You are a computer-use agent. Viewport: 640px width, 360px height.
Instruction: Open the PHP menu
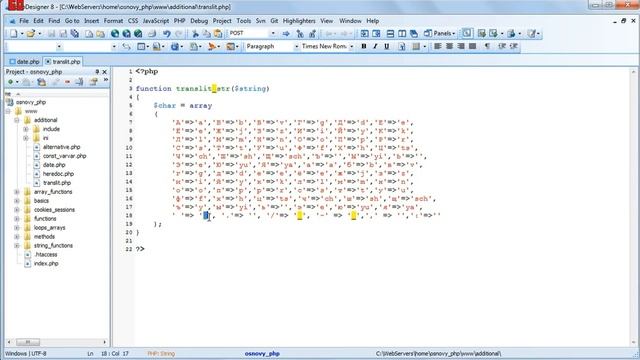[179, 21]
